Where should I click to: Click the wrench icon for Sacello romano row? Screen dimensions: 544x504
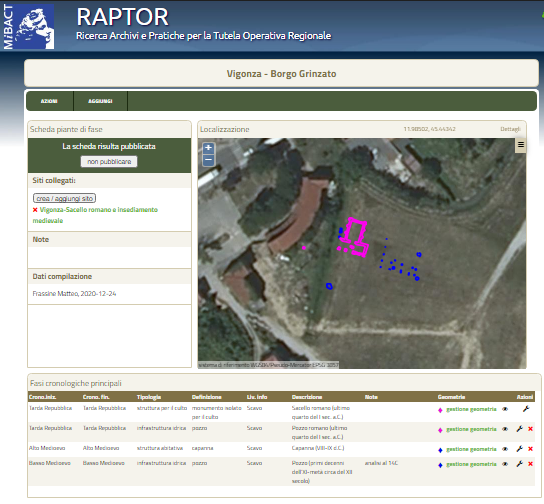pos(526,409)
